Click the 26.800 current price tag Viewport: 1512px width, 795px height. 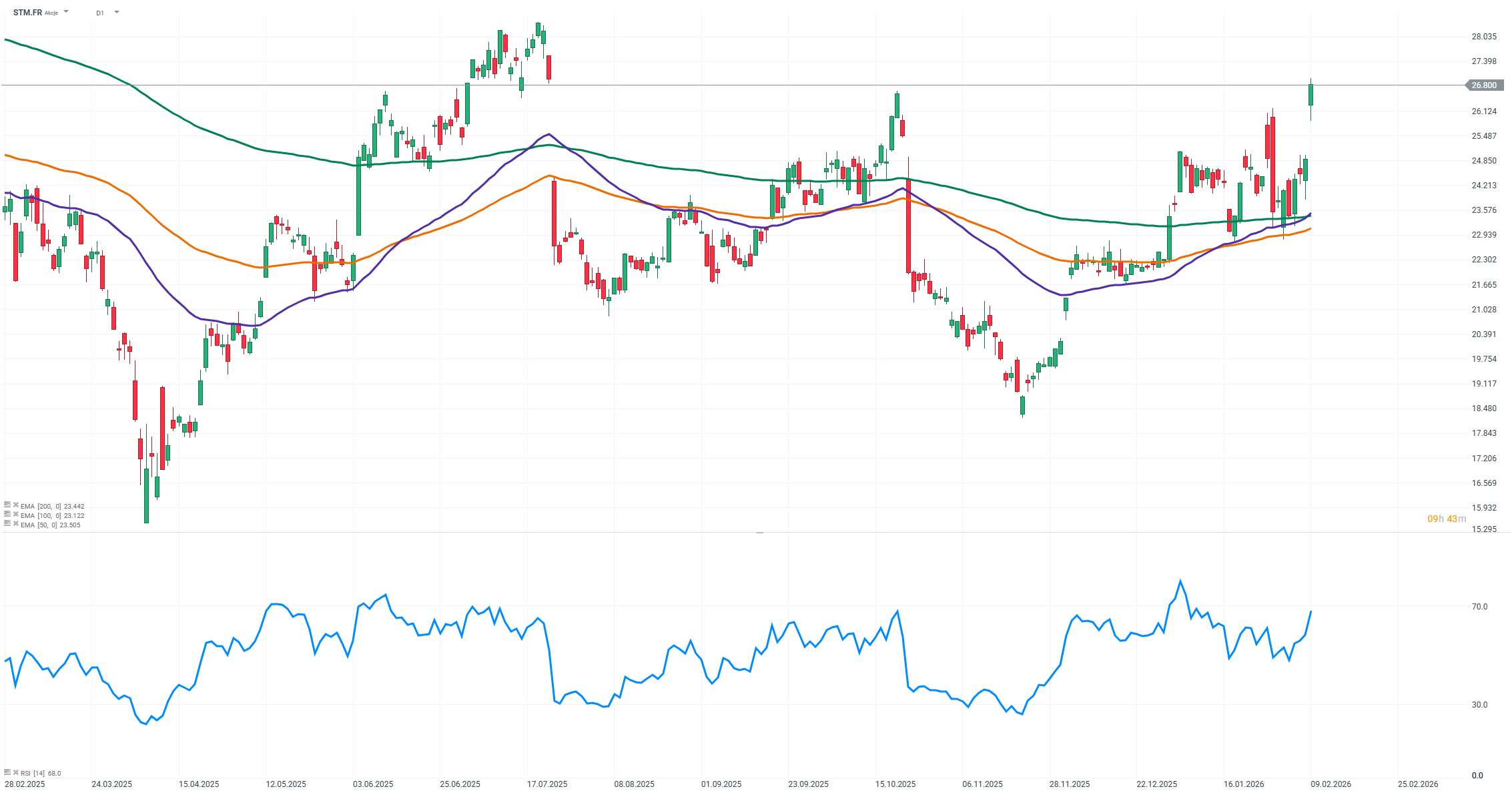pyautogui.click(x=1484, y=85)
